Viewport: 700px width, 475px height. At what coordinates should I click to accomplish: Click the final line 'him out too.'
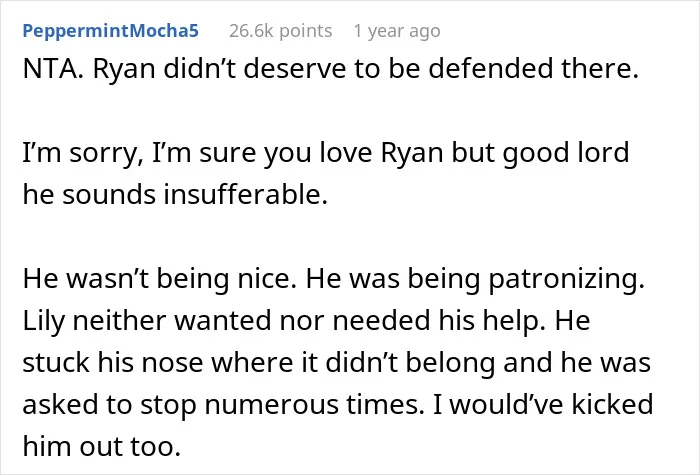101,446
